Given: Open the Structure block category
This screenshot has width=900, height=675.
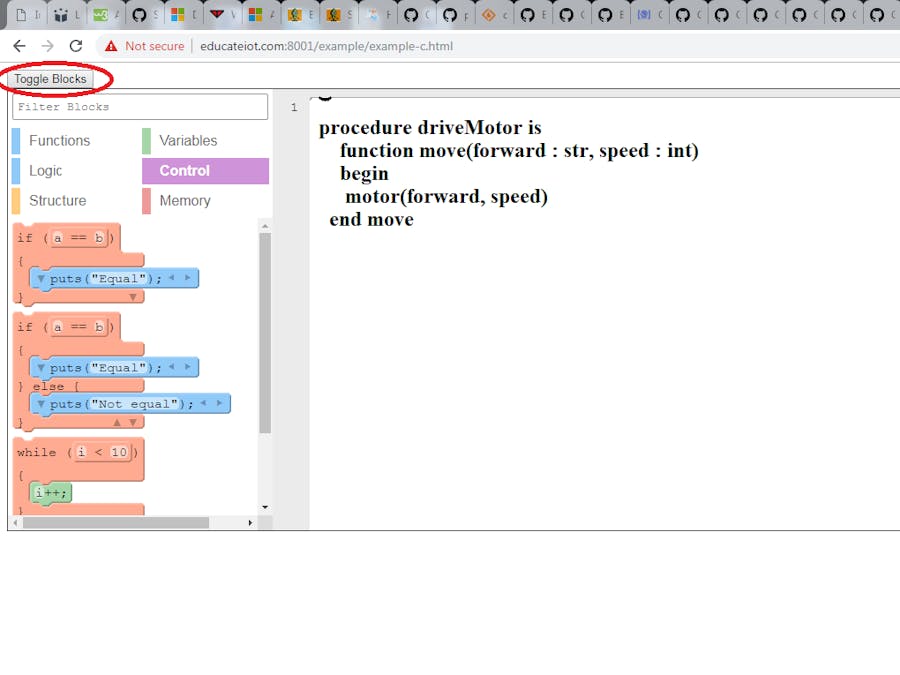Looking at the screenshot, I should point(57,201).
